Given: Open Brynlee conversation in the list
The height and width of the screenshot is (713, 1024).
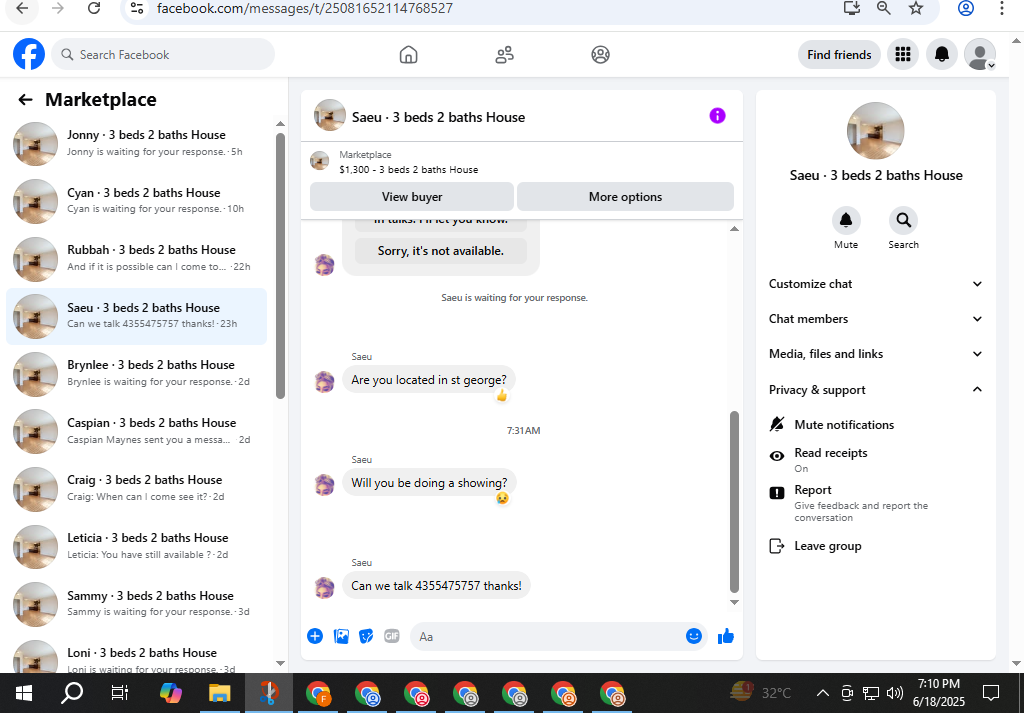Looking at the screenshot, I should [x=136, y=373].
